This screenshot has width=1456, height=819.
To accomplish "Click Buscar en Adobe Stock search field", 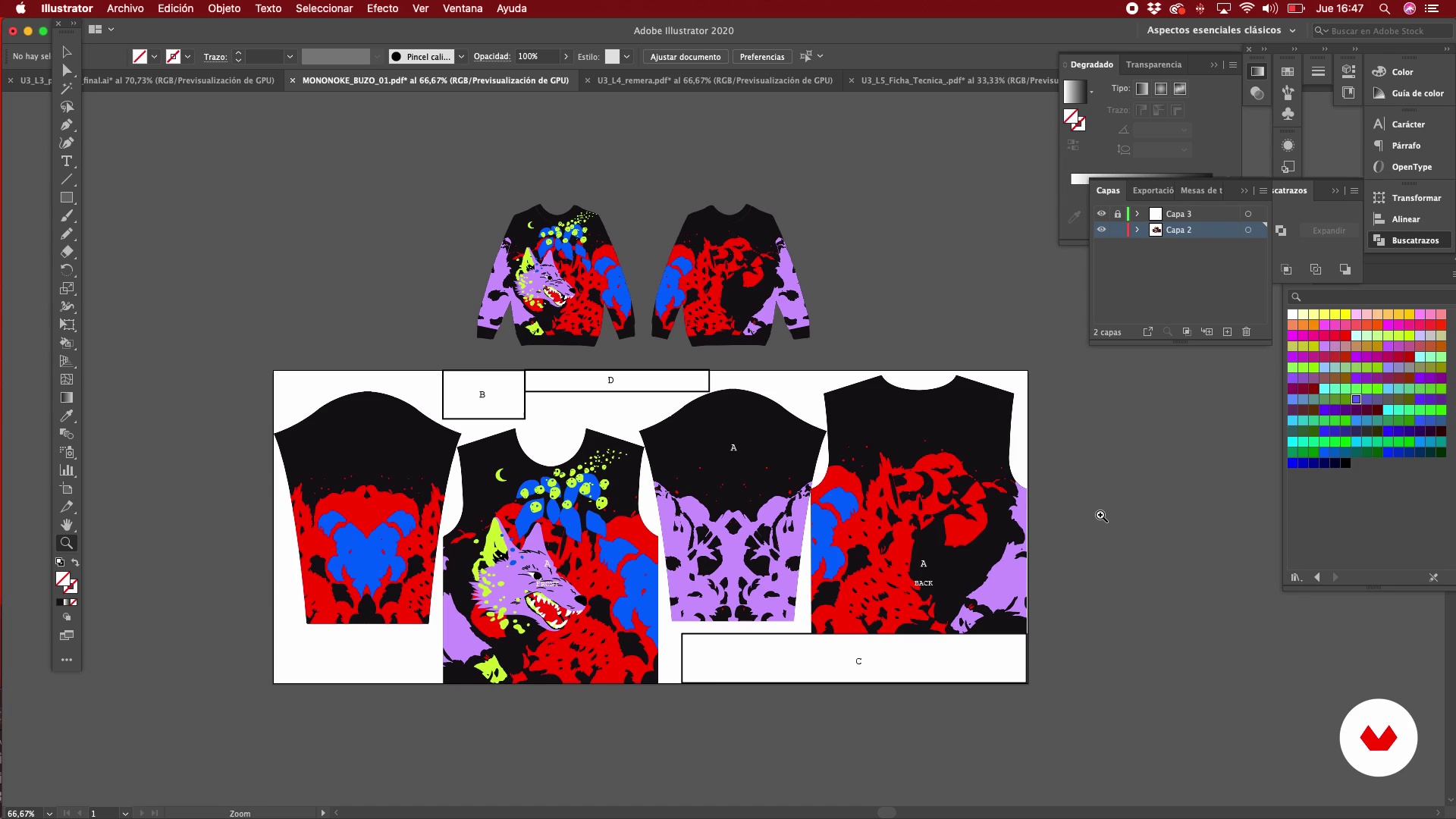I will coord(1382,31).
